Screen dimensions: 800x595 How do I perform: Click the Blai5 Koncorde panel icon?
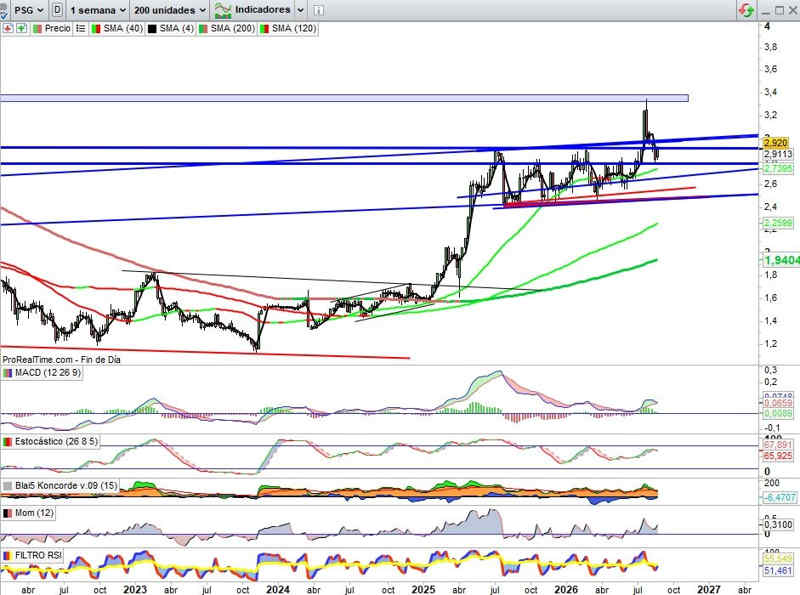click(8, 486)
